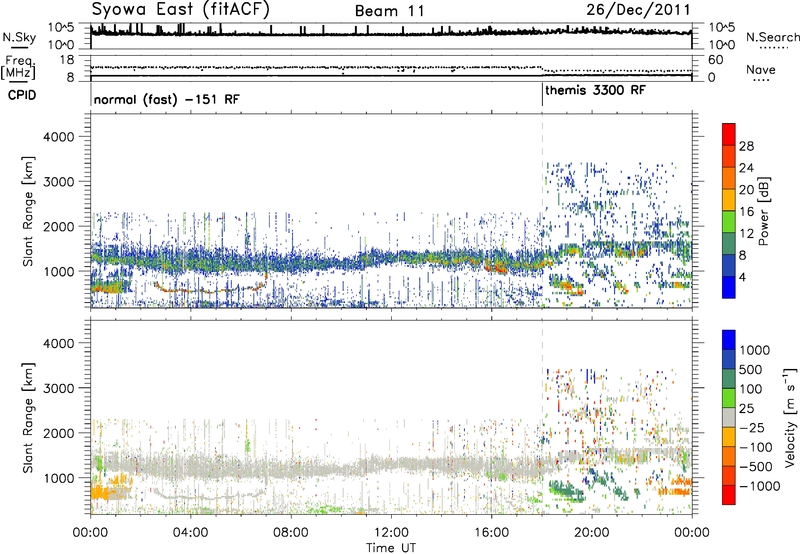Click the dashed CPID-change line in power panel
800x554 pixels.
[x=542, y=211]
